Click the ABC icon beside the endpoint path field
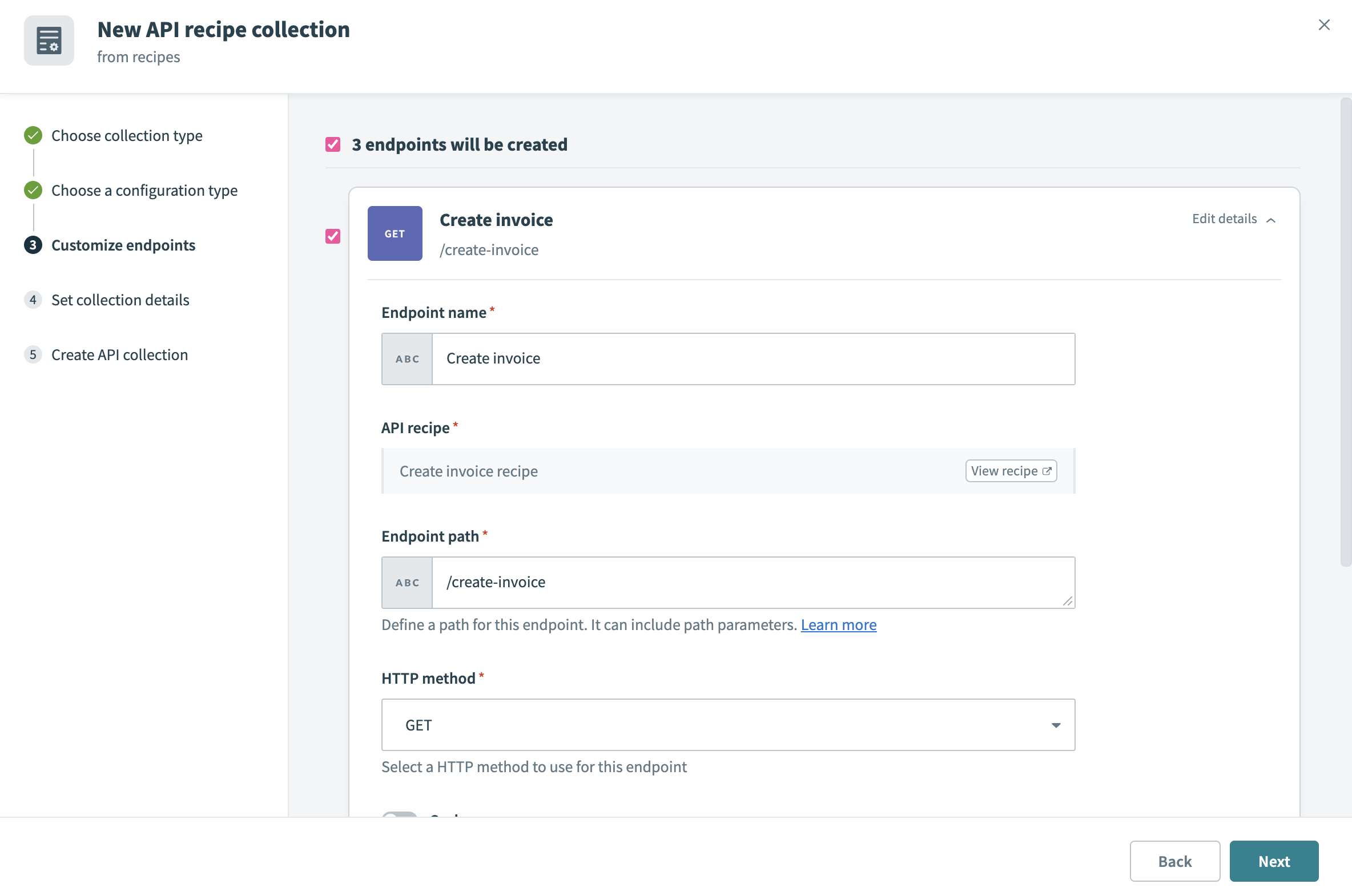 pyautogui.click(x=407, y=582)
